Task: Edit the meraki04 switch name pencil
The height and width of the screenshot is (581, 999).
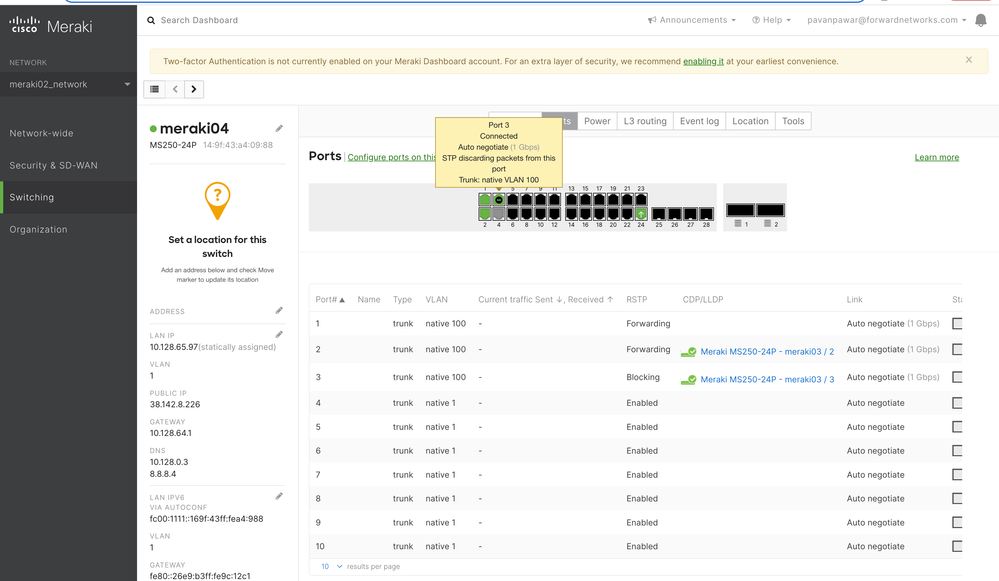Action: pyautogui.click(x=279, y=128)
